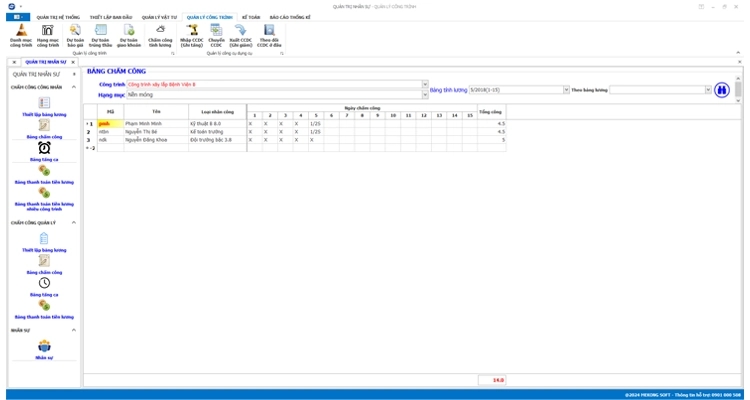750x400 pixels.
Task: Expand the Theo bảng lương dropdown
Action: pyautogui.click(x=707, y=89)
